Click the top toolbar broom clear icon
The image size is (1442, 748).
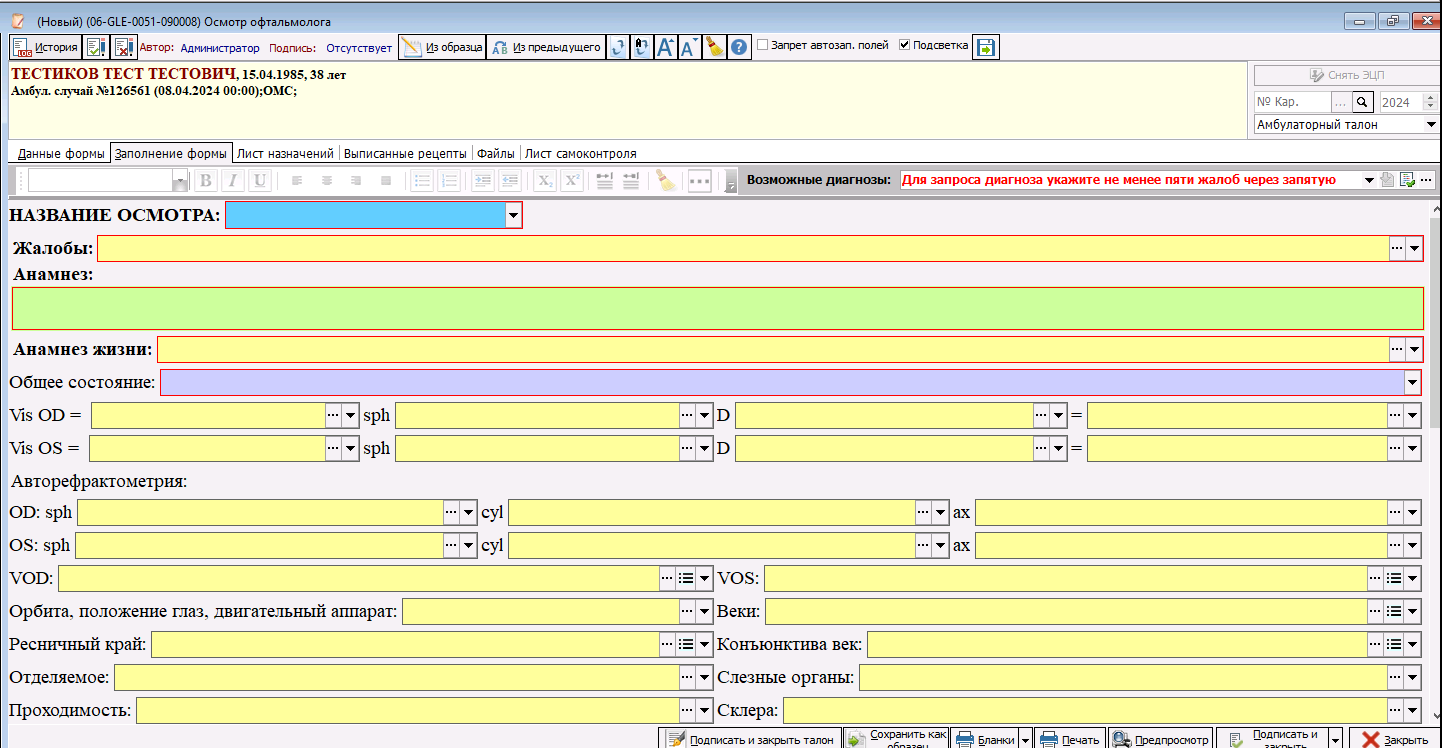point(714,47)
